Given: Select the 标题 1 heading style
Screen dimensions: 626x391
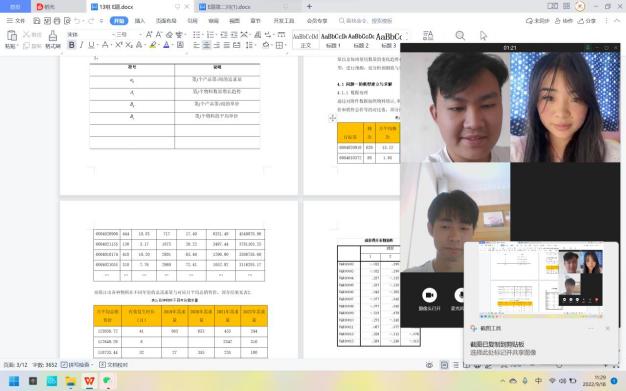Looking at the screenshot, I should pos(333,40).
